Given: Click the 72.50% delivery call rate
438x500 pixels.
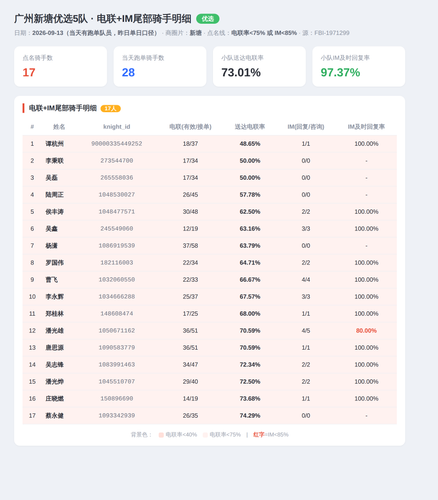Looking at the screenshot, I should pos(250,382).
